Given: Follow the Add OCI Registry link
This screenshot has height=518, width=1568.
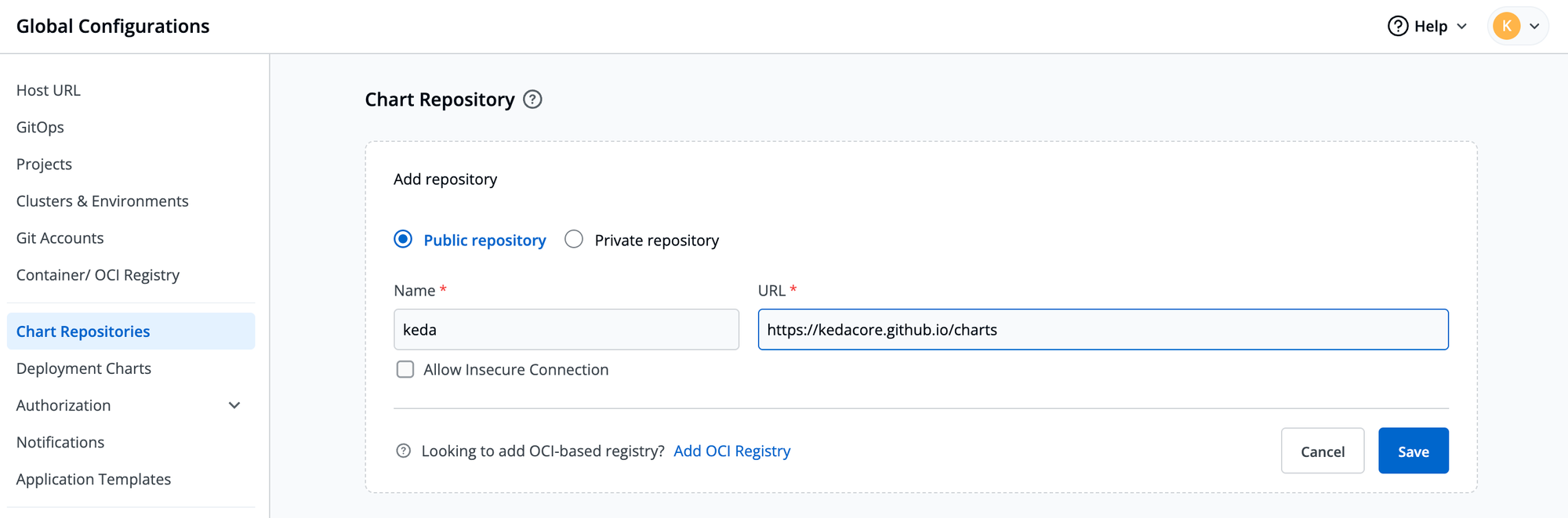Looking at the screenshot, I should pyautogui.click(x=732, y=451).
